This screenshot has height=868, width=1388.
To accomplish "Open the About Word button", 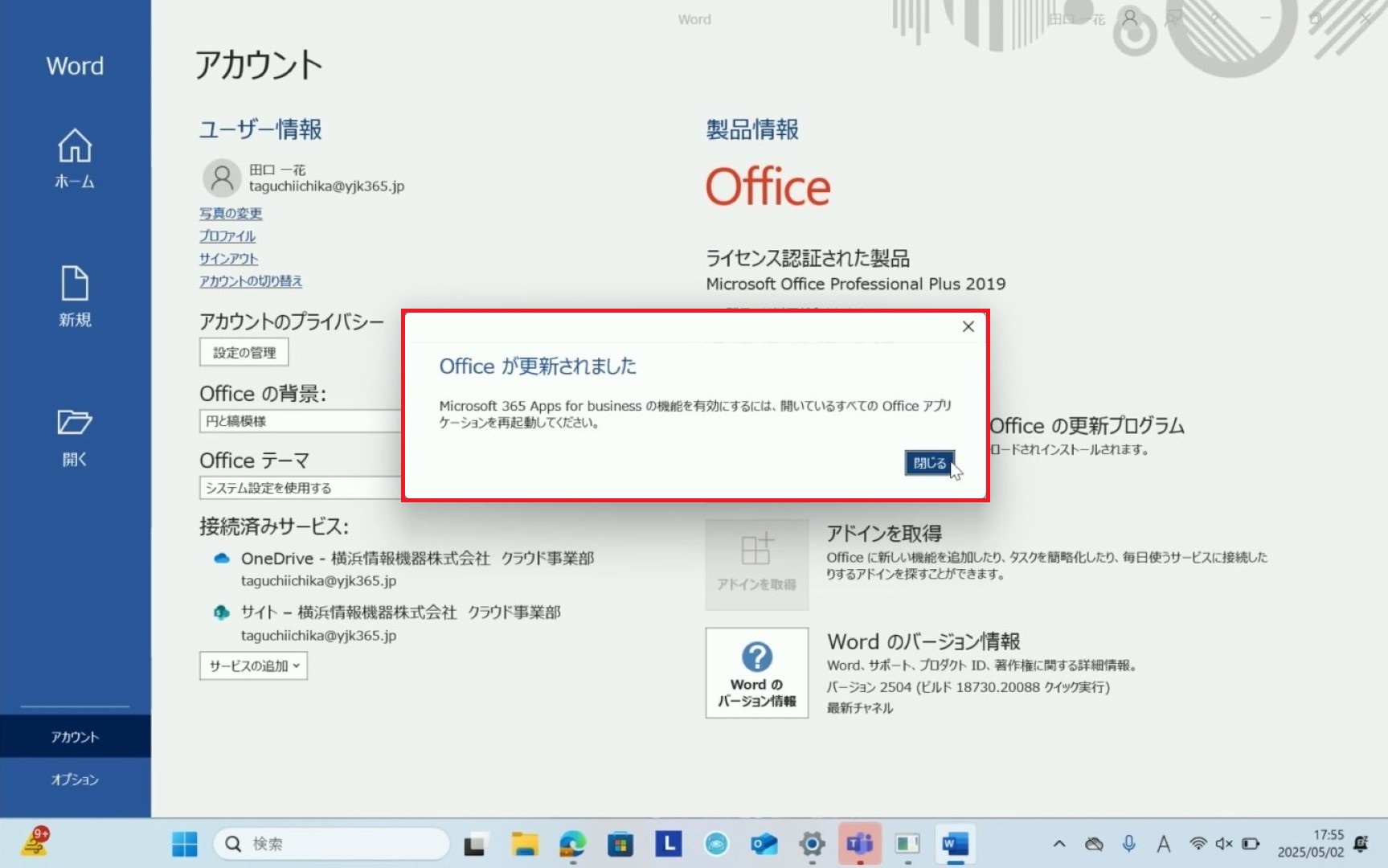I will click(x=757, y=673).
